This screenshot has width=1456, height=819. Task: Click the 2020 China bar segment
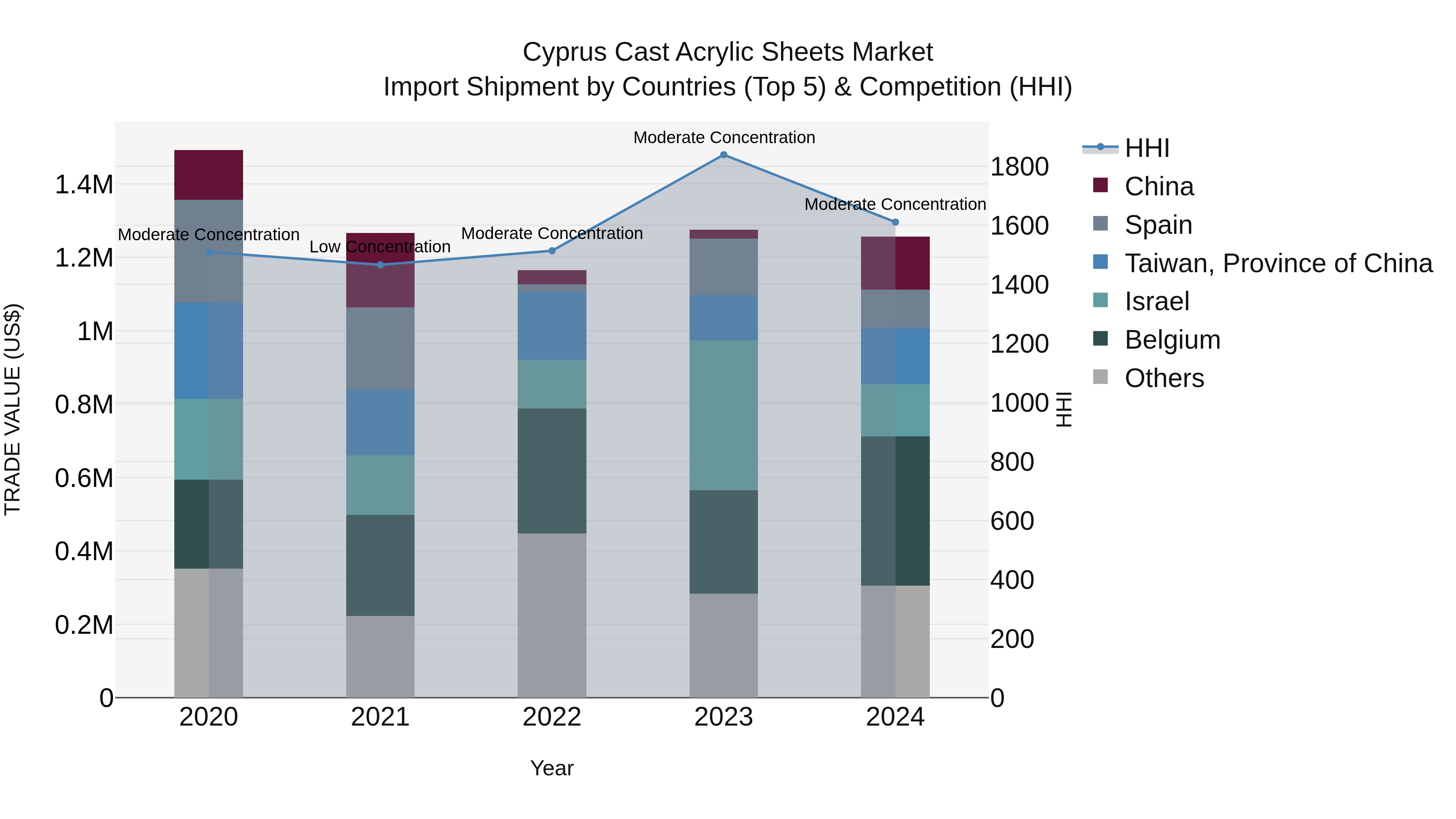tap(209, 175)
